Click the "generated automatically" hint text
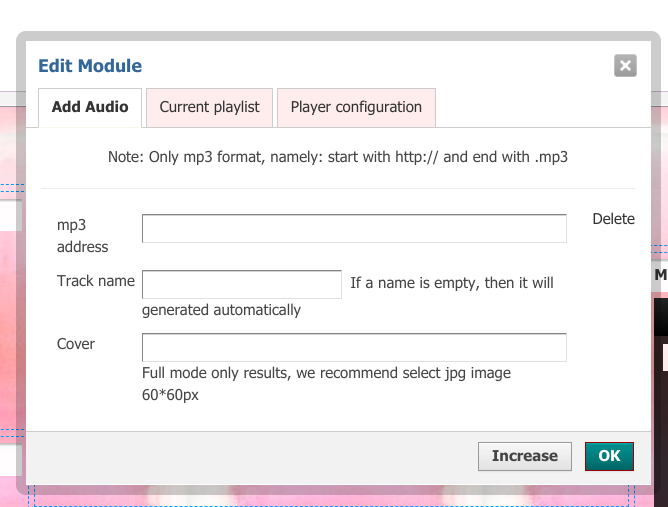 [x=221, y=310]
